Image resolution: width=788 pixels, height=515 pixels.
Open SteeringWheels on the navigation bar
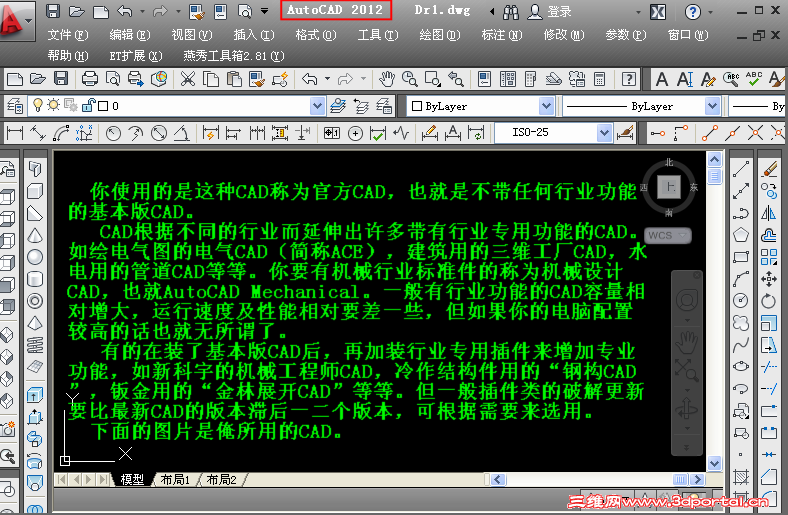pyautogui.click(x=686, y=300)
